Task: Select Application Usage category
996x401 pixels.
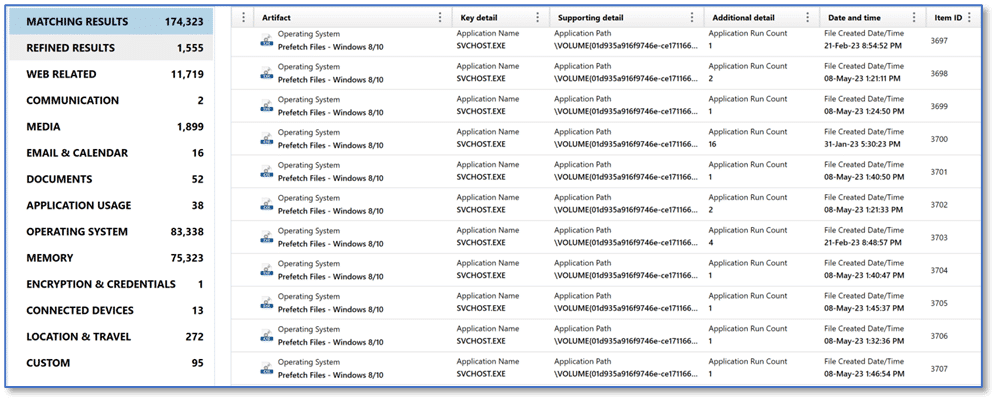Action: click(x=111, y=205)
